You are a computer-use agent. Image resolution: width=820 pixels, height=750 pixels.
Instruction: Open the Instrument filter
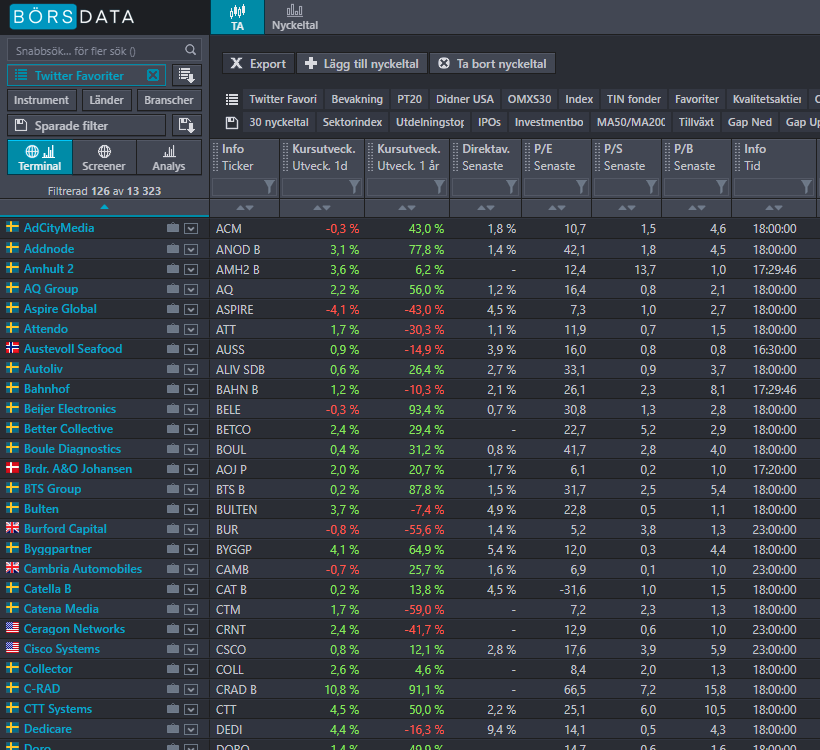(x=41, y=100)
